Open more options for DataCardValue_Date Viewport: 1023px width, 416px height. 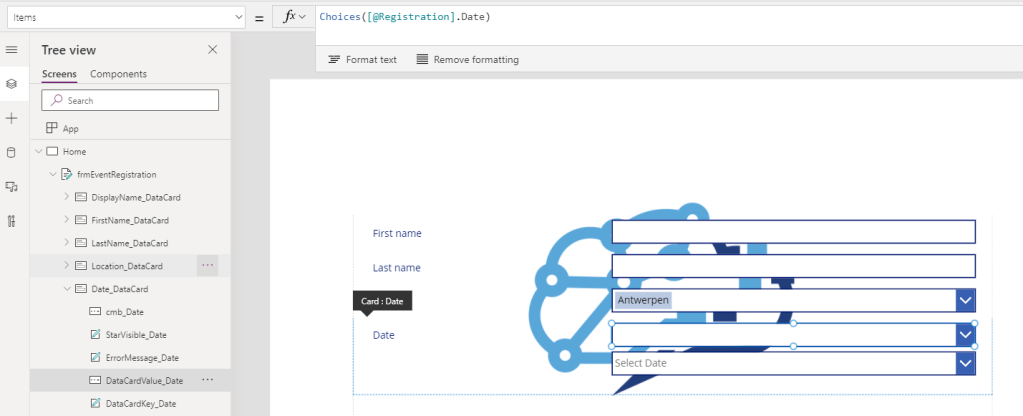click(x=207, y=380)
